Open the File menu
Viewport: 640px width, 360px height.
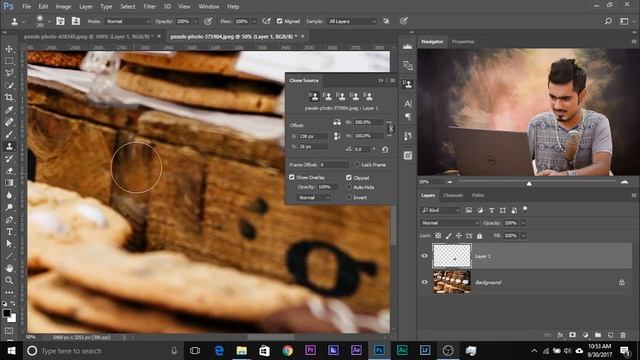27,7
